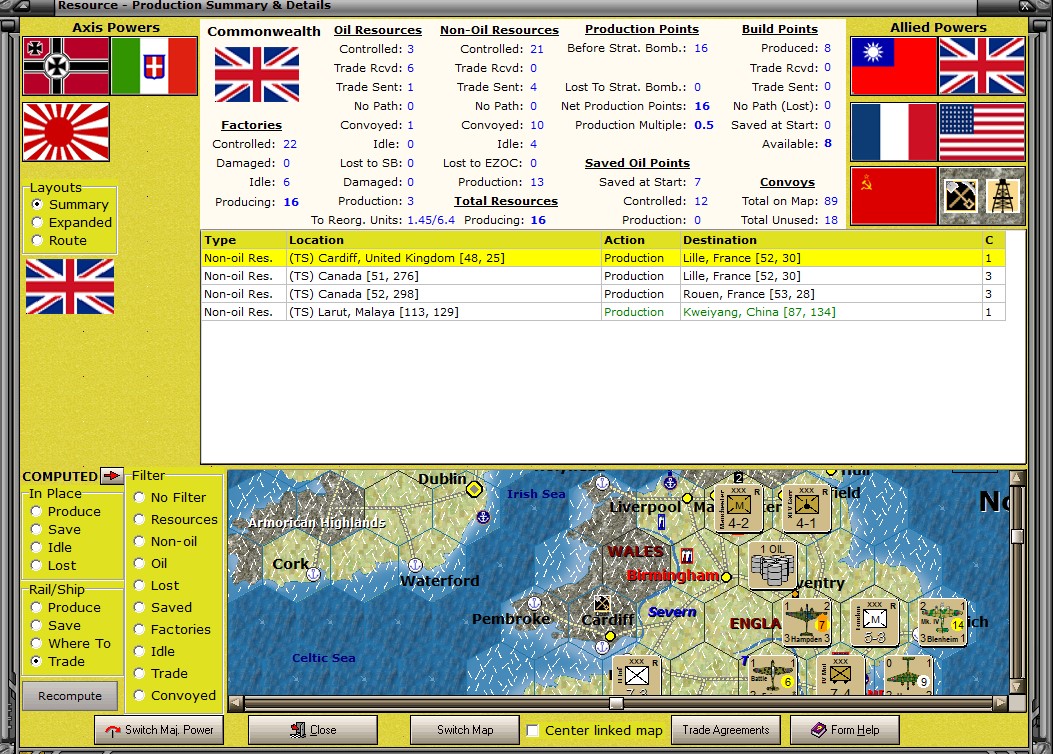1053x754 pixels.
Task: Select the No Filter option
Action: click(170, 498)
